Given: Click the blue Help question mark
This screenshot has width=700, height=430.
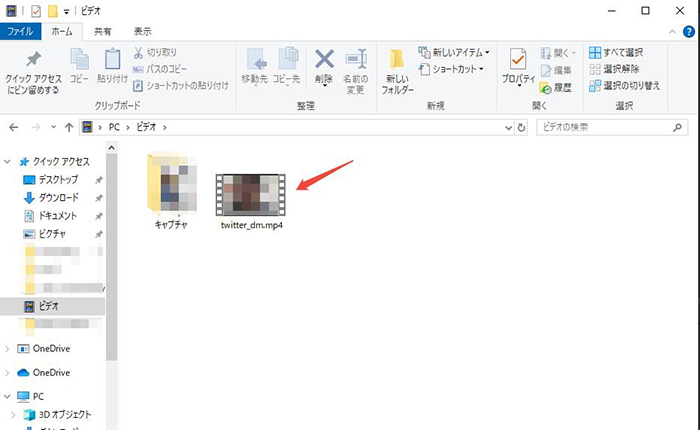Looking at the screenshot, I should (x=688, y=31).
